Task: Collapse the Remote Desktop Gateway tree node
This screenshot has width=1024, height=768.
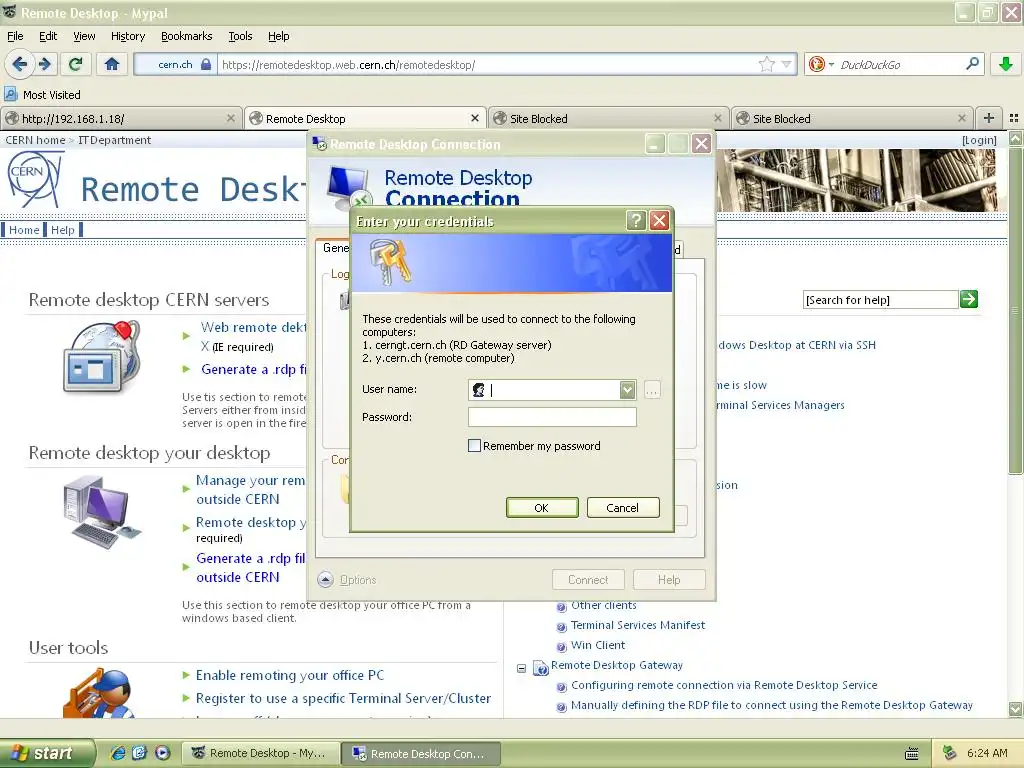Action: (521, 668)
